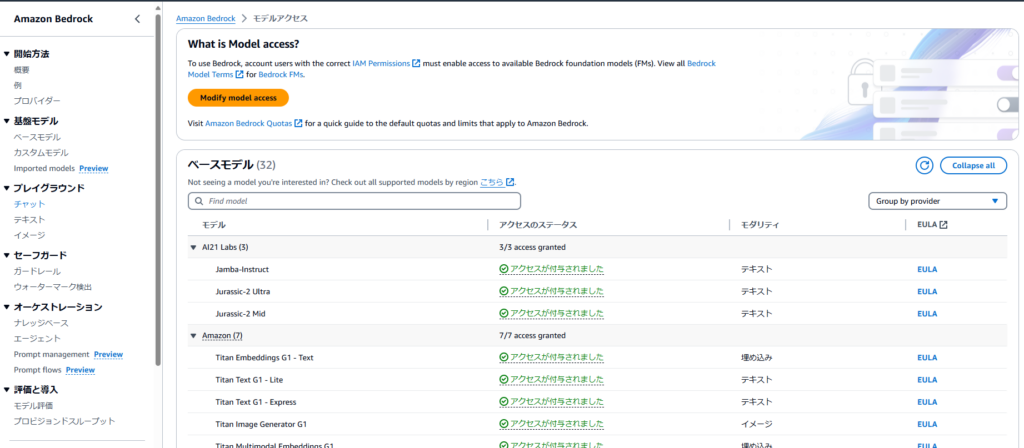Open ガードレール in the sidebar
Image resolution: width=1024 pixels, height=448 pixels.
pyautogui.click(x=37, y=271)
